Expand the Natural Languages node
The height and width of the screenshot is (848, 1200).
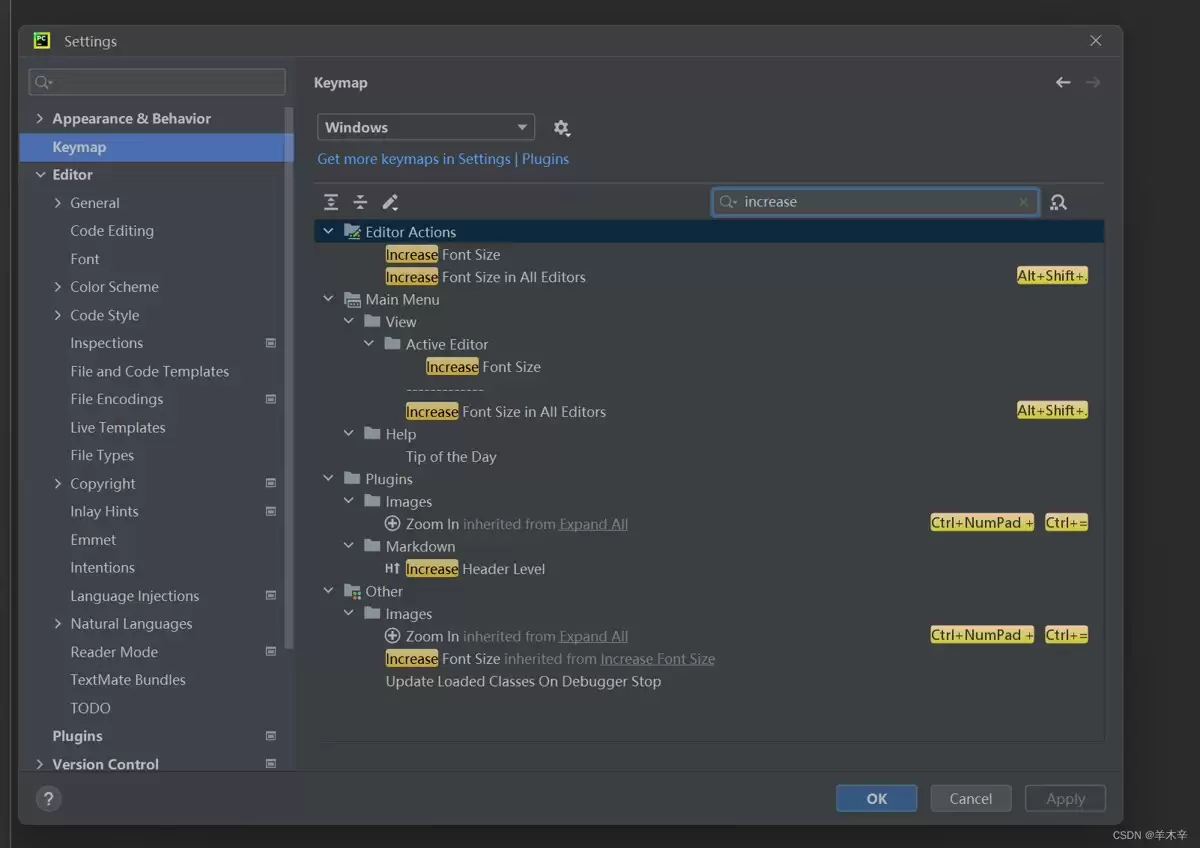click(x=58, y=624)
